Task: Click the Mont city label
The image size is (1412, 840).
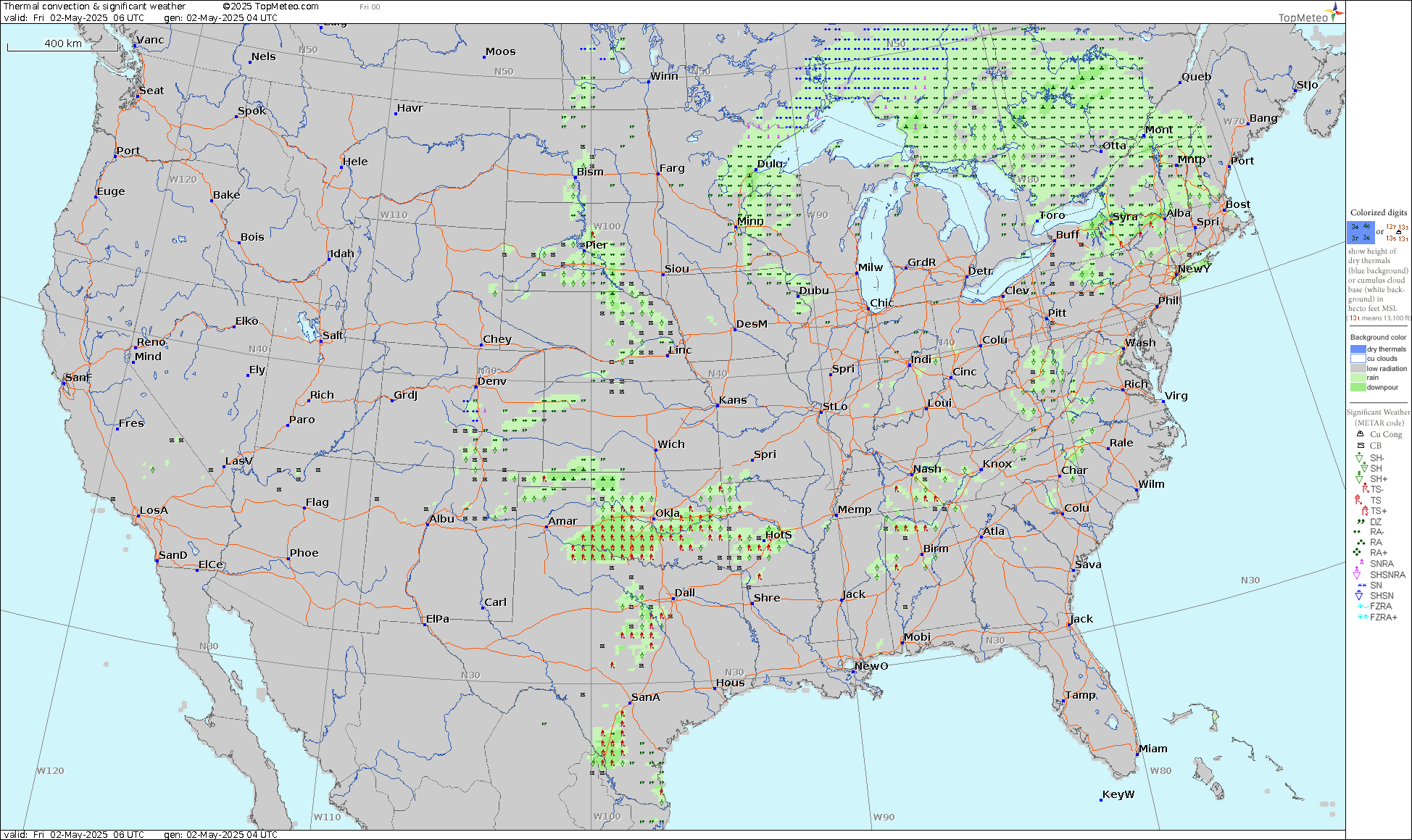Action: tap(1158, 129)
